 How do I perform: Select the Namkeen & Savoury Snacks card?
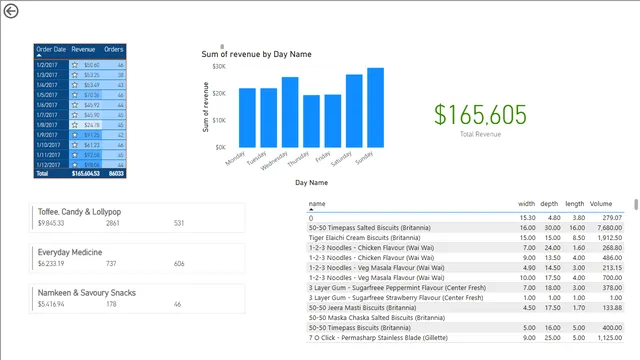pos(137,298)
